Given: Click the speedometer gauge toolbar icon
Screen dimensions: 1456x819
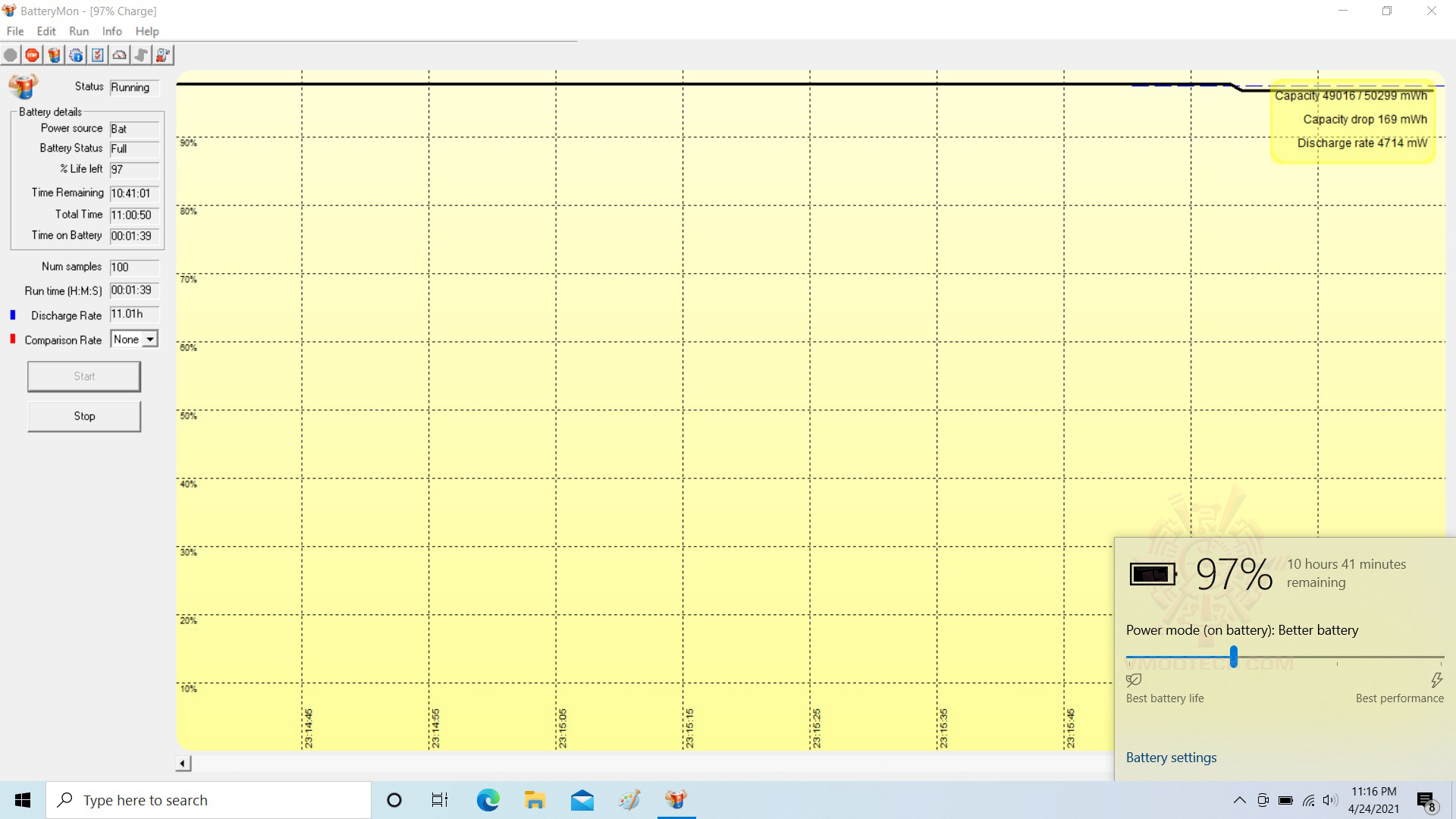Looking at the screenshot, I should tap(120, 55).
